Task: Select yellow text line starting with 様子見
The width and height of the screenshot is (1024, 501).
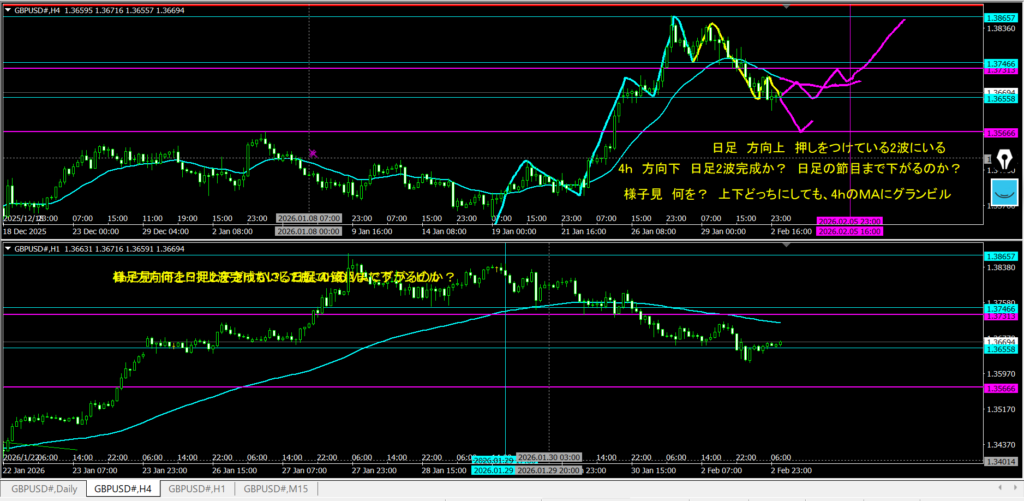Action: click(x=785, y=193)
